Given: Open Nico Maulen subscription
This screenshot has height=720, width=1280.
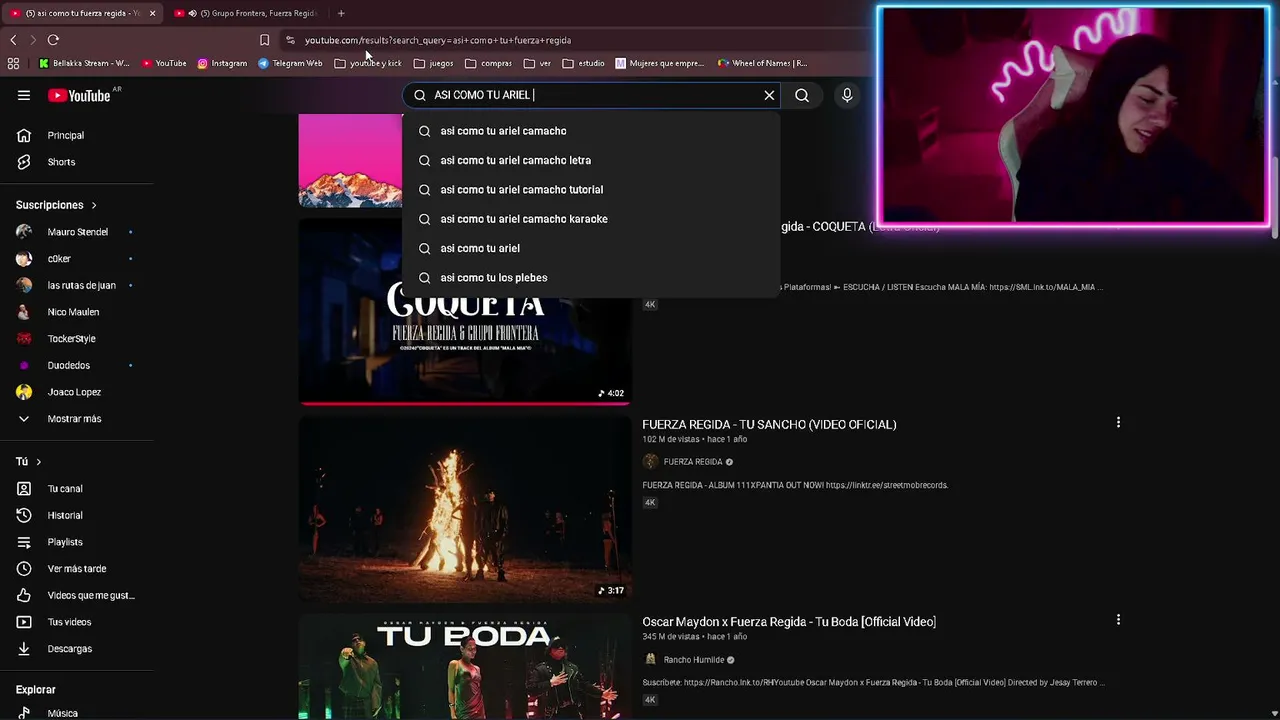Looking at the screenshot, I should [x=73, y=312].
